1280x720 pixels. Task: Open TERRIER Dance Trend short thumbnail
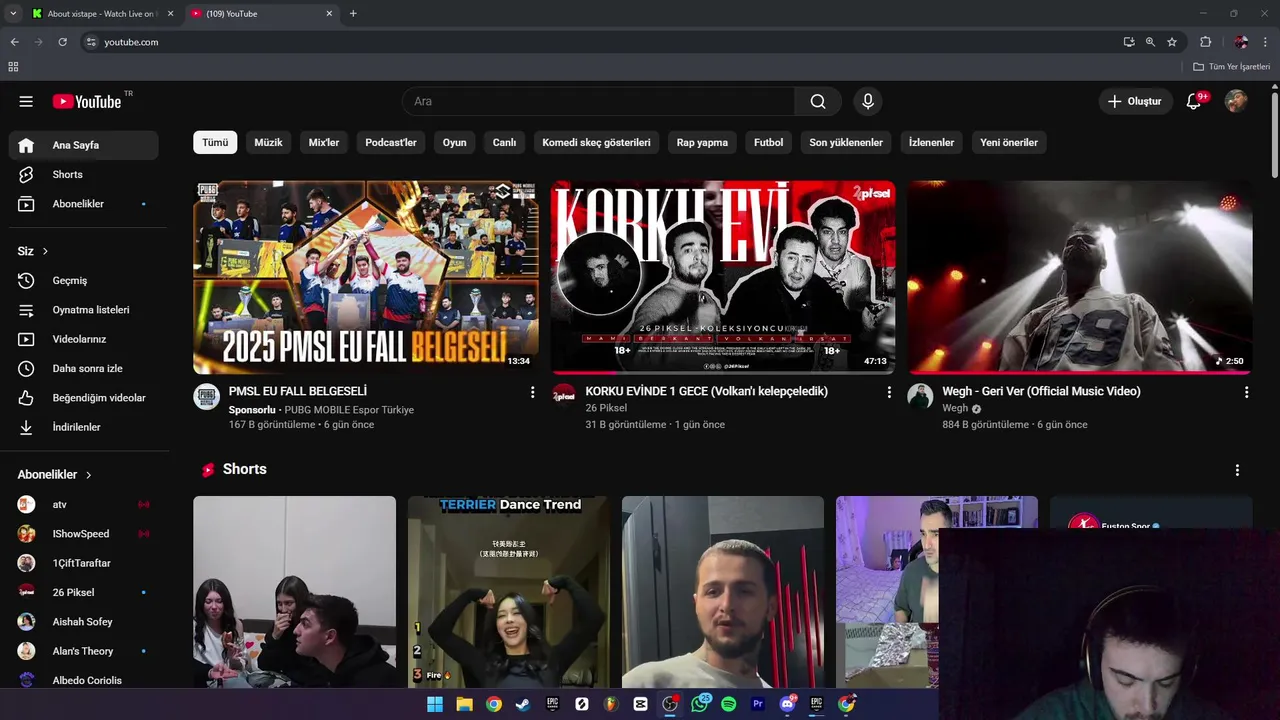508,592
